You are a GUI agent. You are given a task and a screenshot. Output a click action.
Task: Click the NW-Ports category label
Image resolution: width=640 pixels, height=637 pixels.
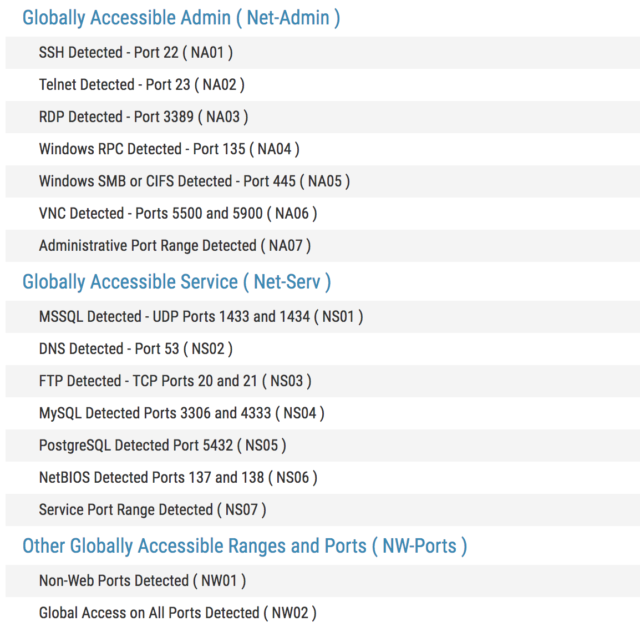(419, 546)
